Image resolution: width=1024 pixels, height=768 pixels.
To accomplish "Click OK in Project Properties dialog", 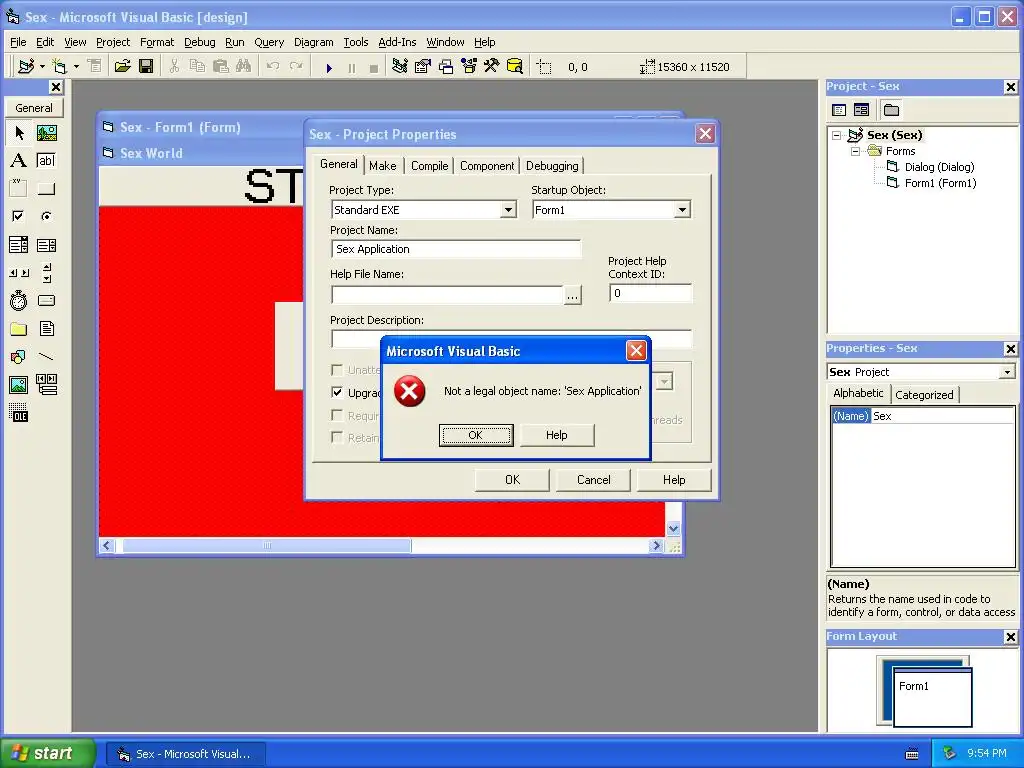I will pos(512,480).
